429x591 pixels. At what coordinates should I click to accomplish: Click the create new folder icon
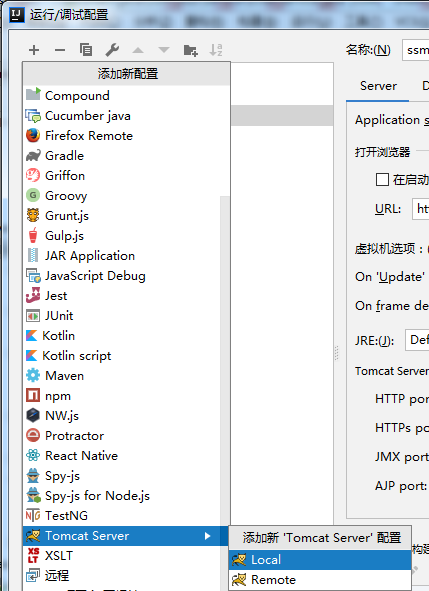point(190,50)
